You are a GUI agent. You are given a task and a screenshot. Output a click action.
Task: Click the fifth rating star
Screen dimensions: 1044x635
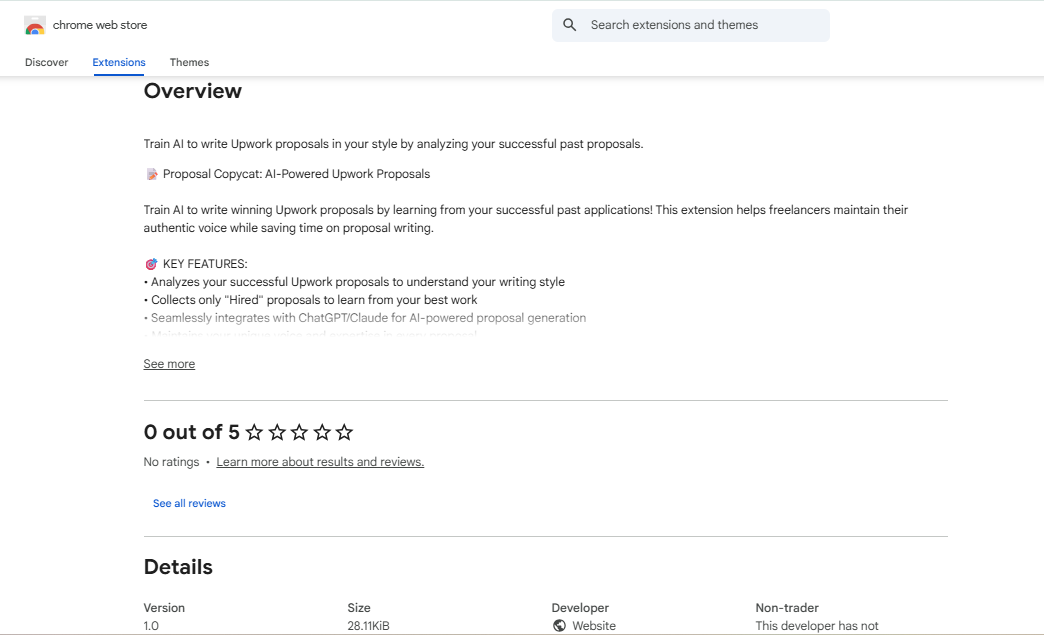344,433
